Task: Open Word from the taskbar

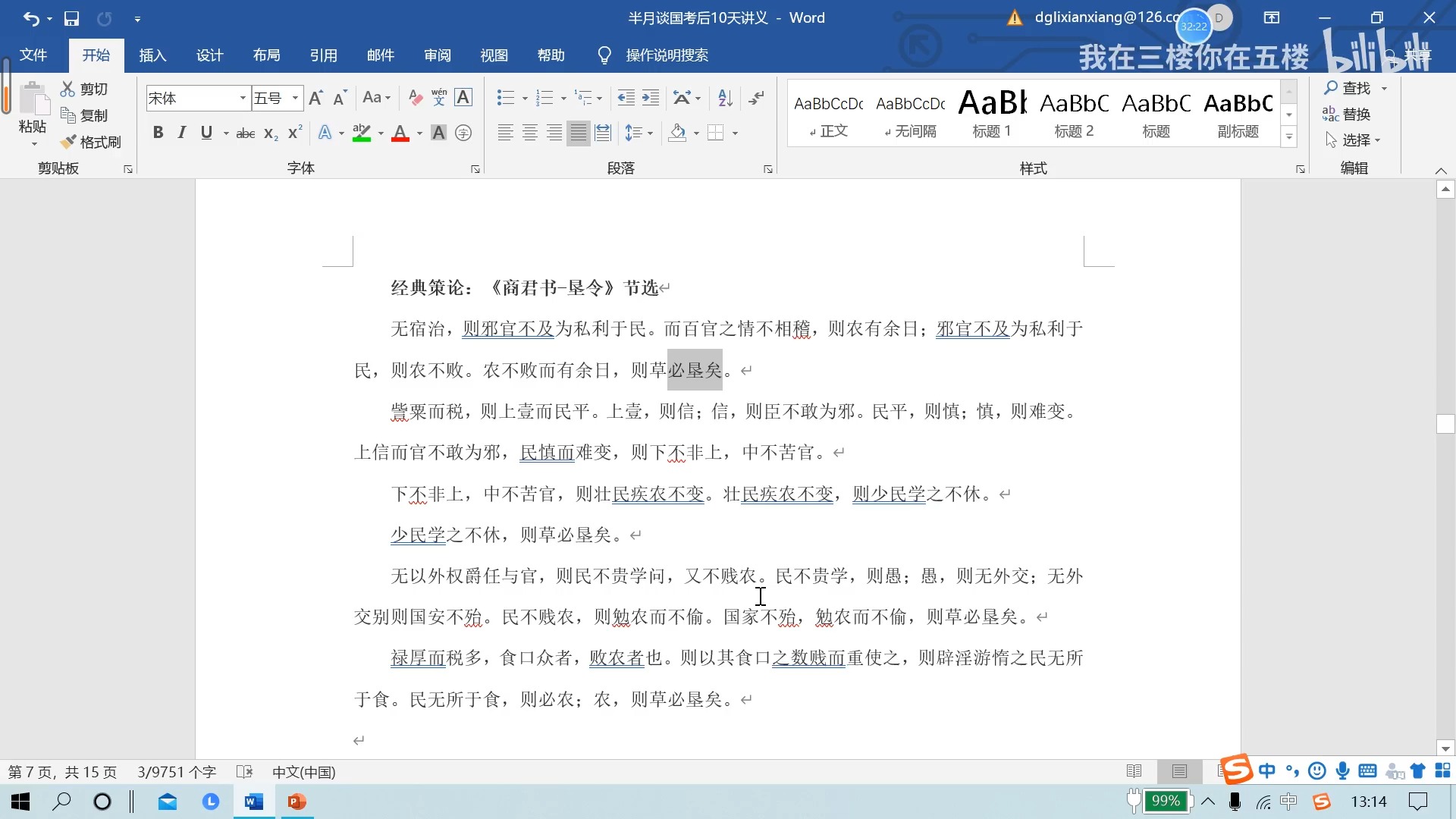Action: click(x=253, y=802)
